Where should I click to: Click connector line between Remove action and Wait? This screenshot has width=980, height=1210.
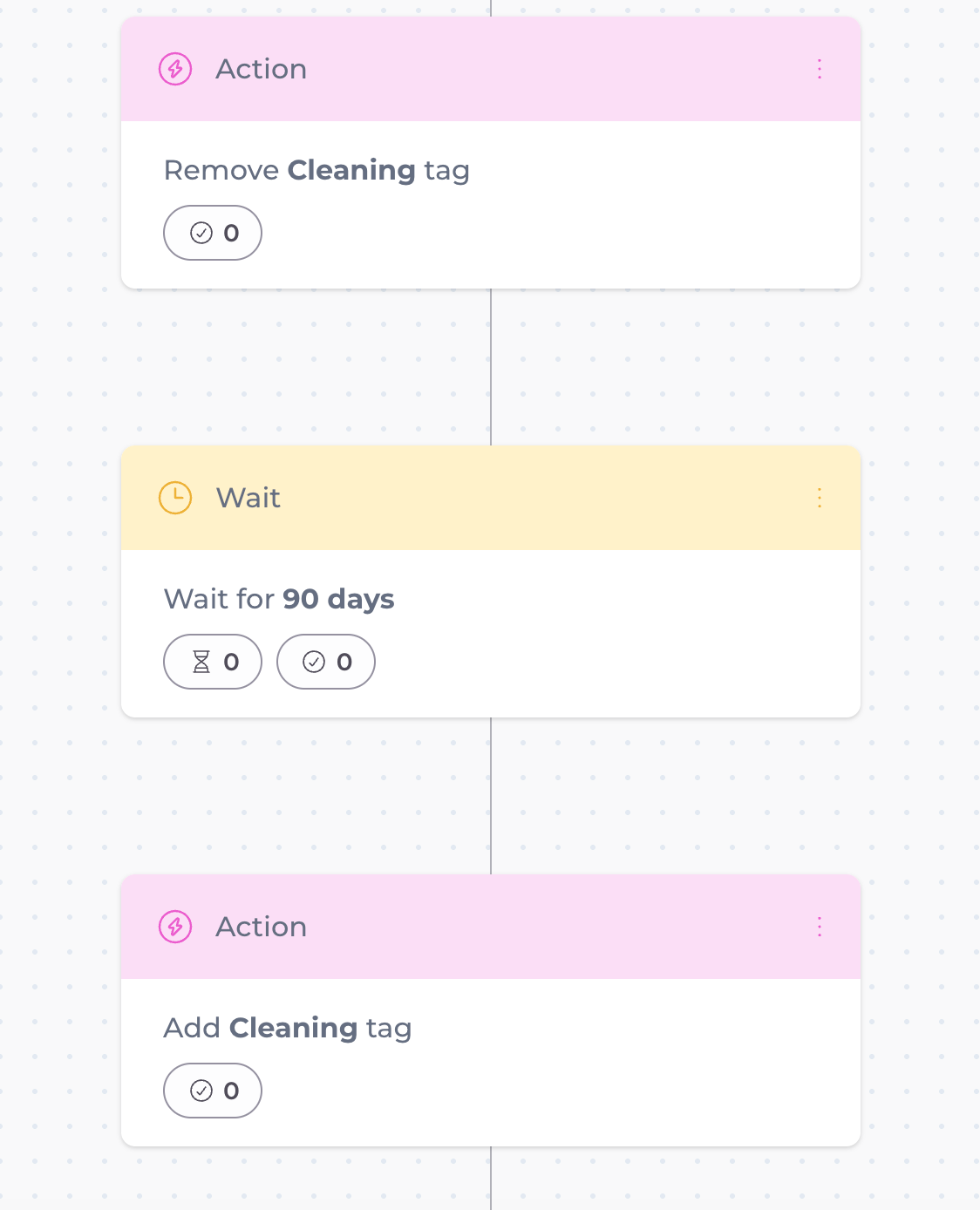[491, 366]
